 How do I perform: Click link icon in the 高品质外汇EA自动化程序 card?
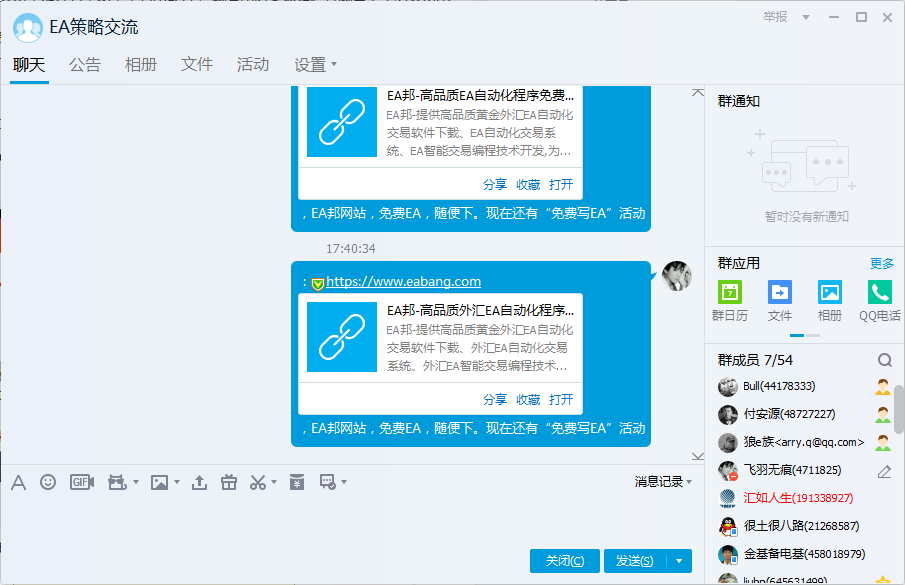pos(342,337)
